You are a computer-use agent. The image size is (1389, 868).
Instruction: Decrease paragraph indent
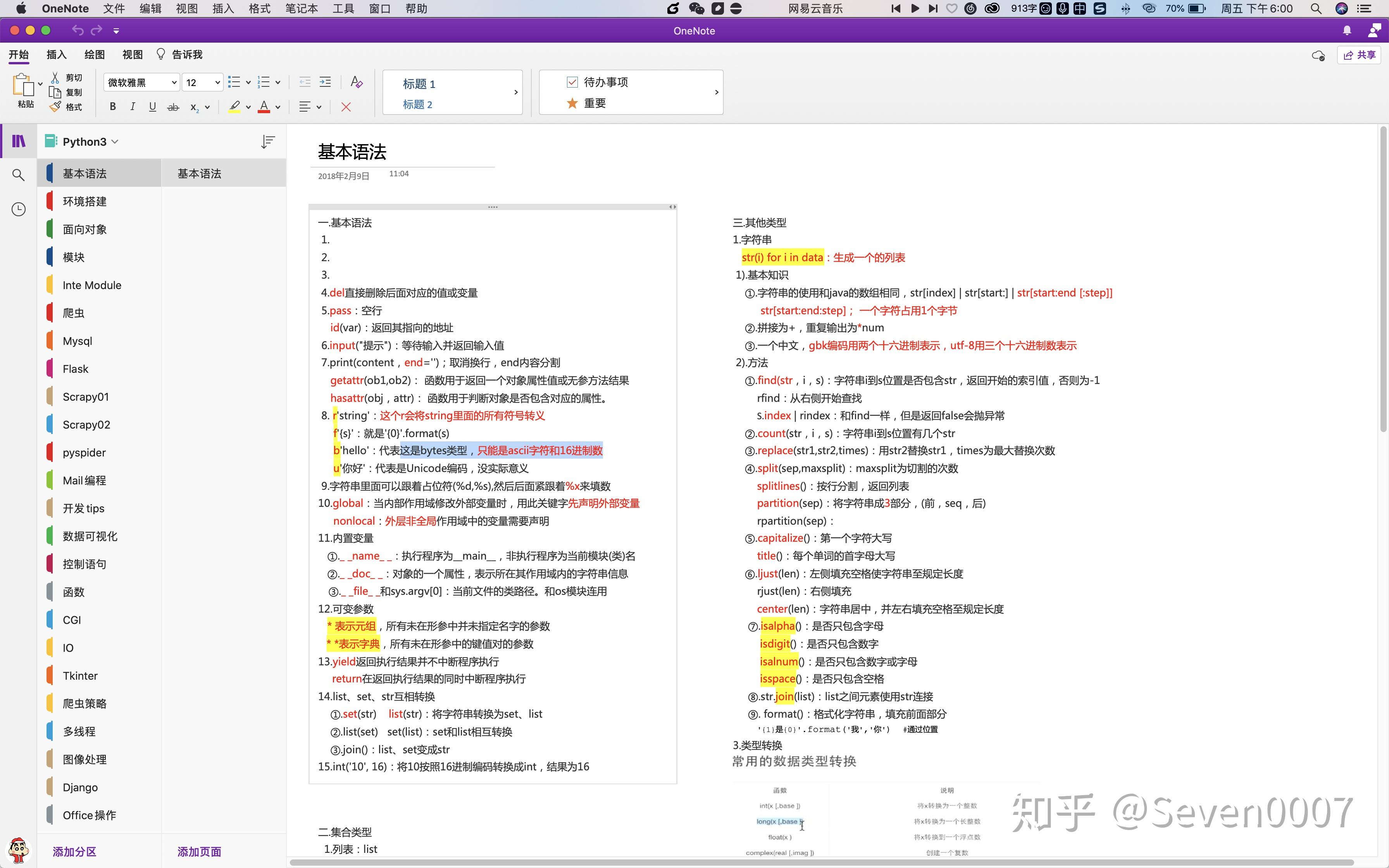(305, 82)
